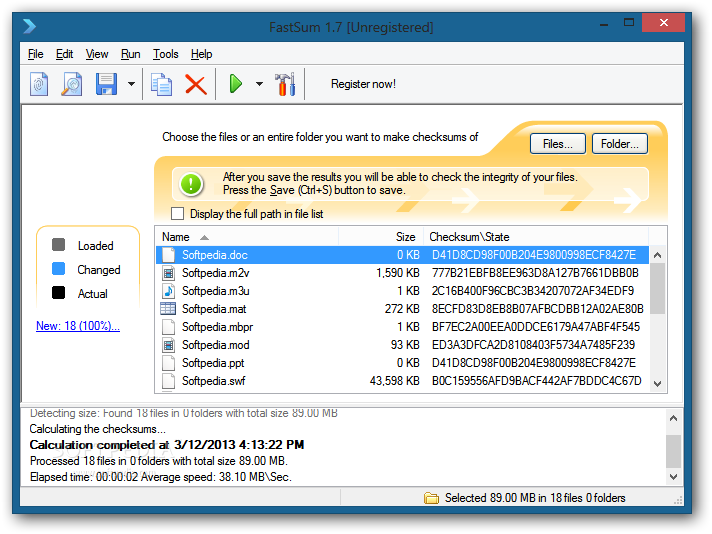Click the FastSum app icon in title bar
This screenshot has height=534, width=712.
pyautogui.click(x=30, y=26)
